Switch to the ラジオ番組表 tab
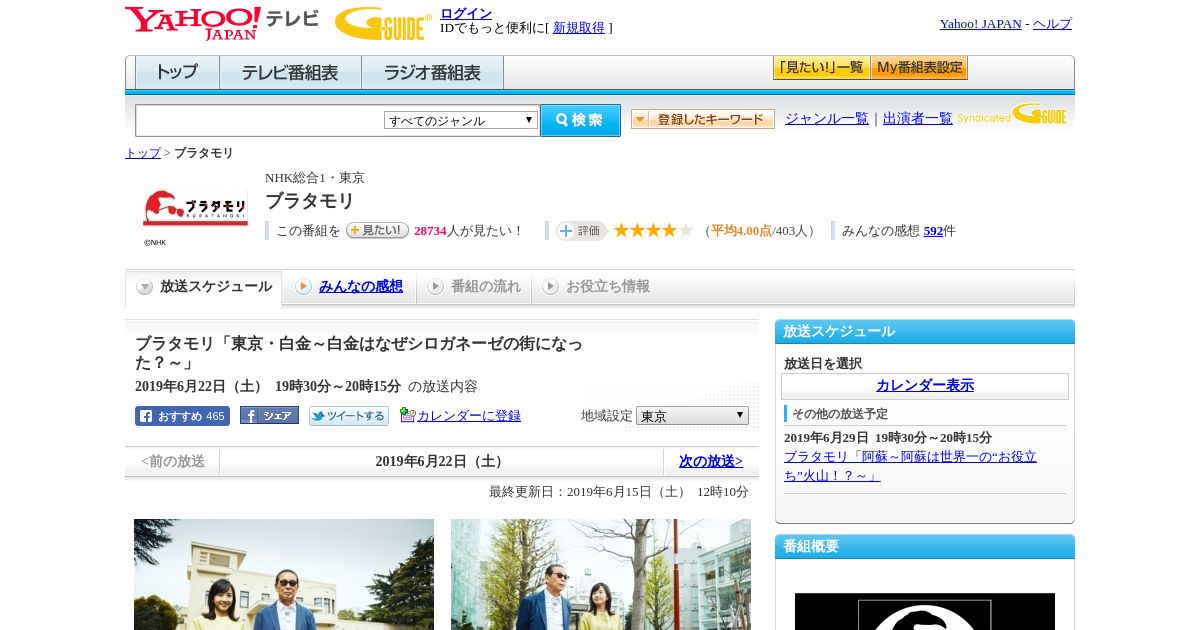 pos(432,73)
